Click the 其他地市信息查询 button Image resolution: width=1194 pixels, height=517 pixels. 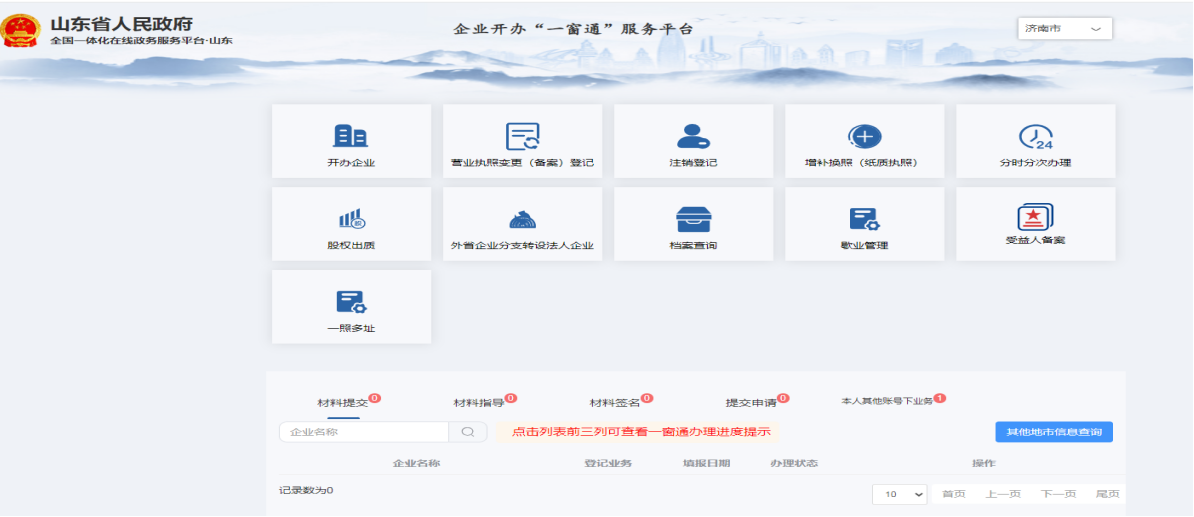pos(1054,432)
